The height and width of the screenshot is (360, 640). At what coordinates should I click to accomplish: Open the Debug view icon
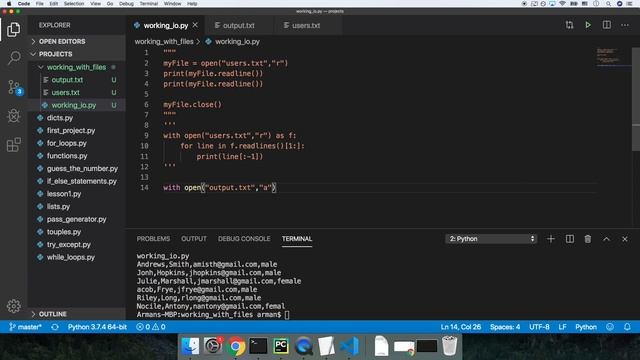pyautogui.click(x=13, y=116)
